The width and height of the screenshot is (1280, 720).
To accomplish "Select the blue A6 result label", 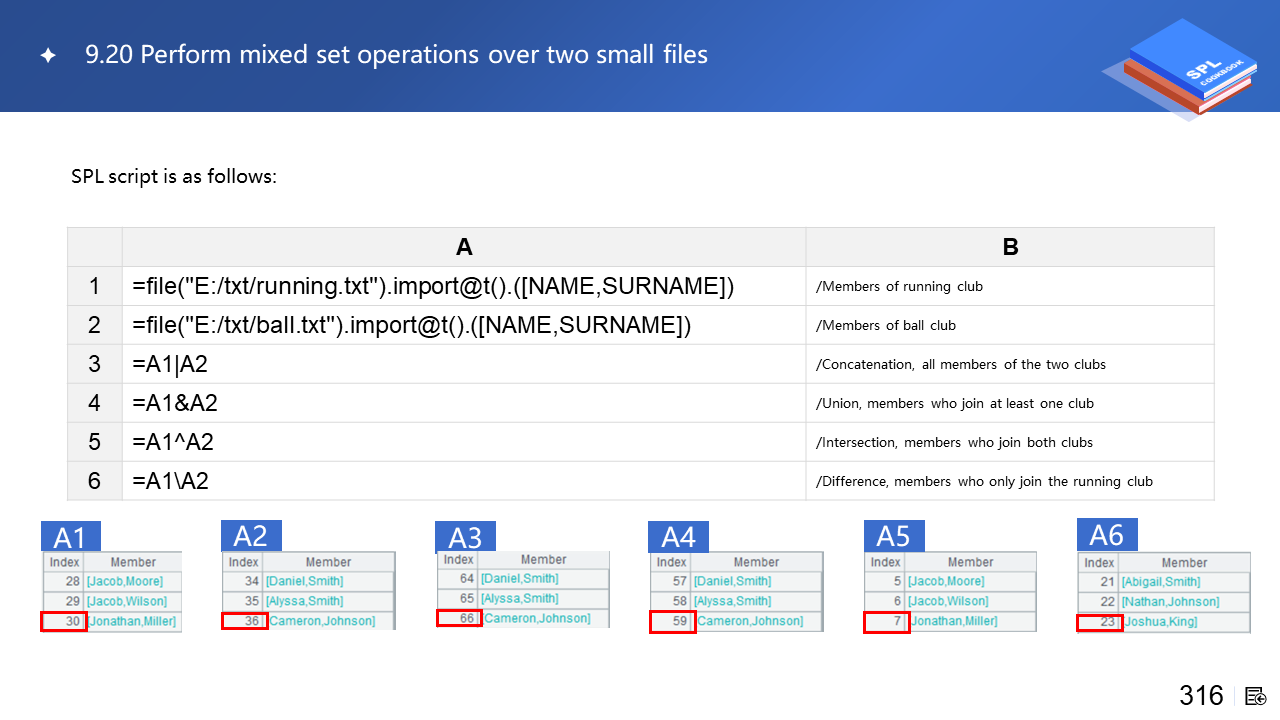I will click(x=1106, y=535).
